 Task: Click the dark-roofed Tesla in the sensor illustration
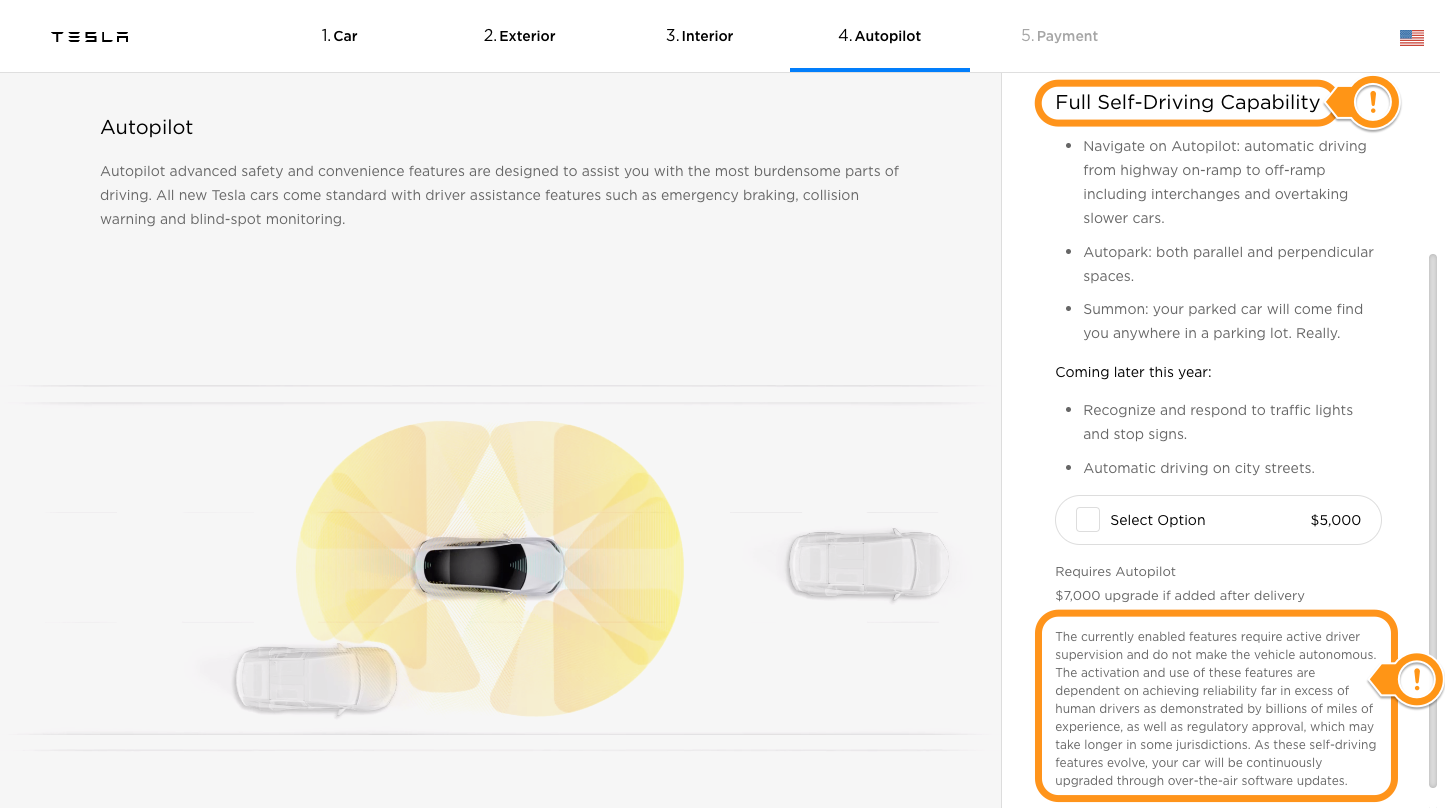(x=489, y=567)
